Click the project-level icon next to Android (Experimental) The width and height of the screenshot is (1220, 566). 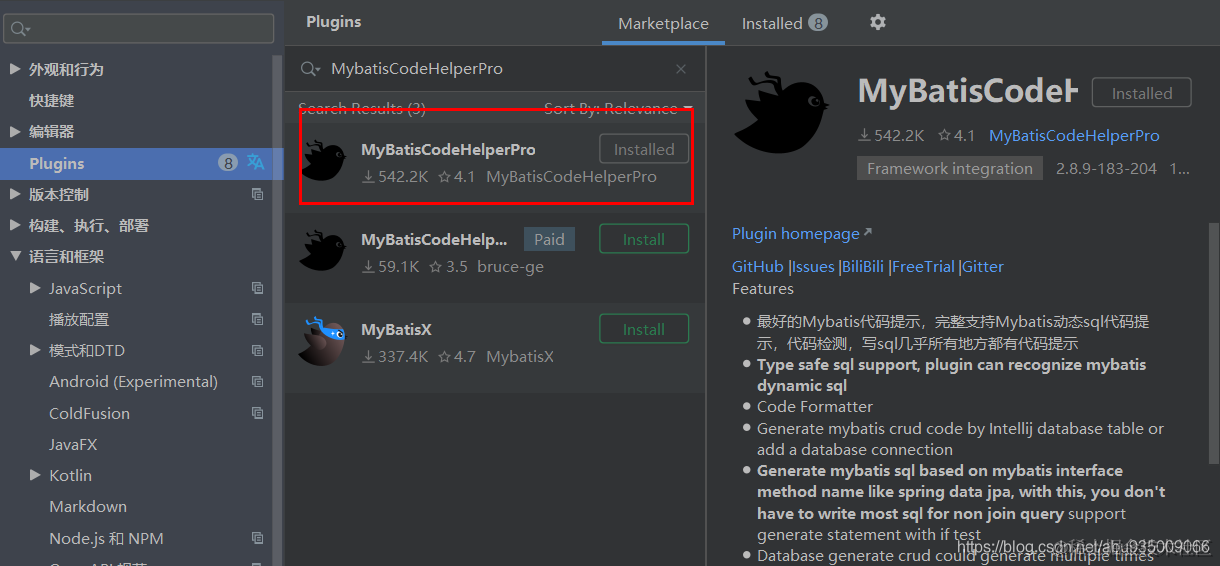(x=258, y=382)
